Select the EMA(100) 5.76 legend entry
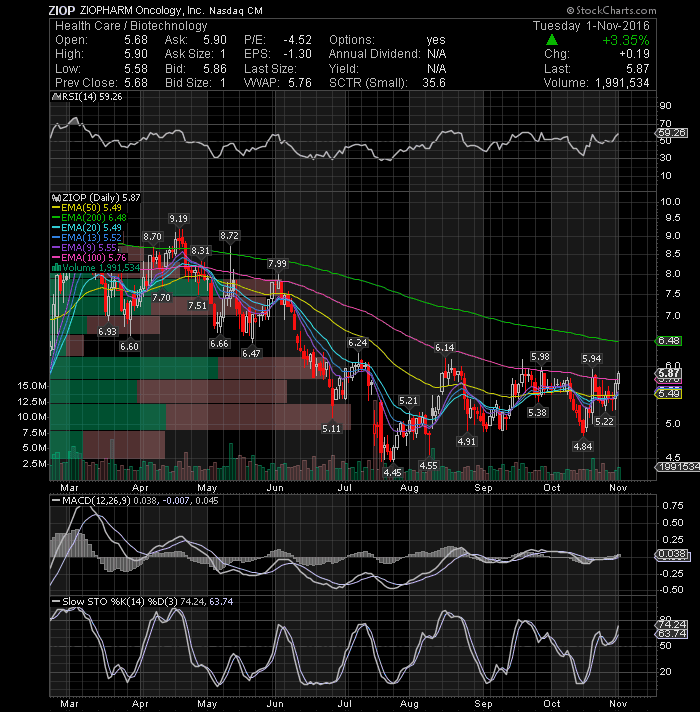 tap(89, 258)
